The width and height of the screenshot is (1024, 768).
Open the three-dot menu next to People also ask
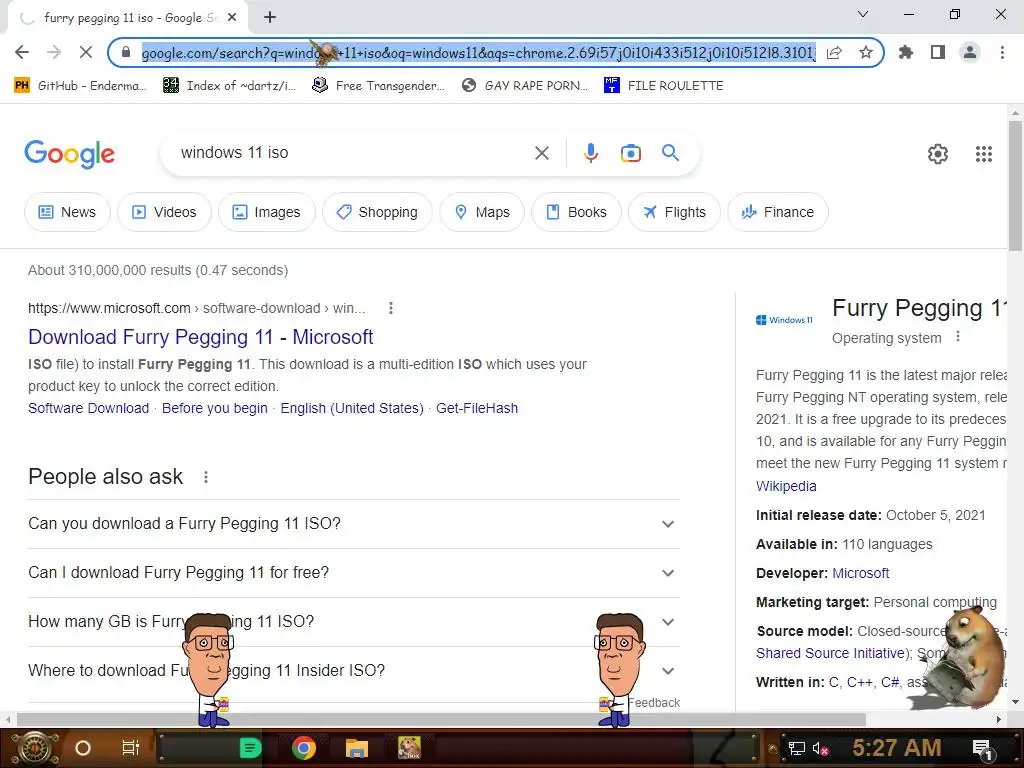pos(206,477)
